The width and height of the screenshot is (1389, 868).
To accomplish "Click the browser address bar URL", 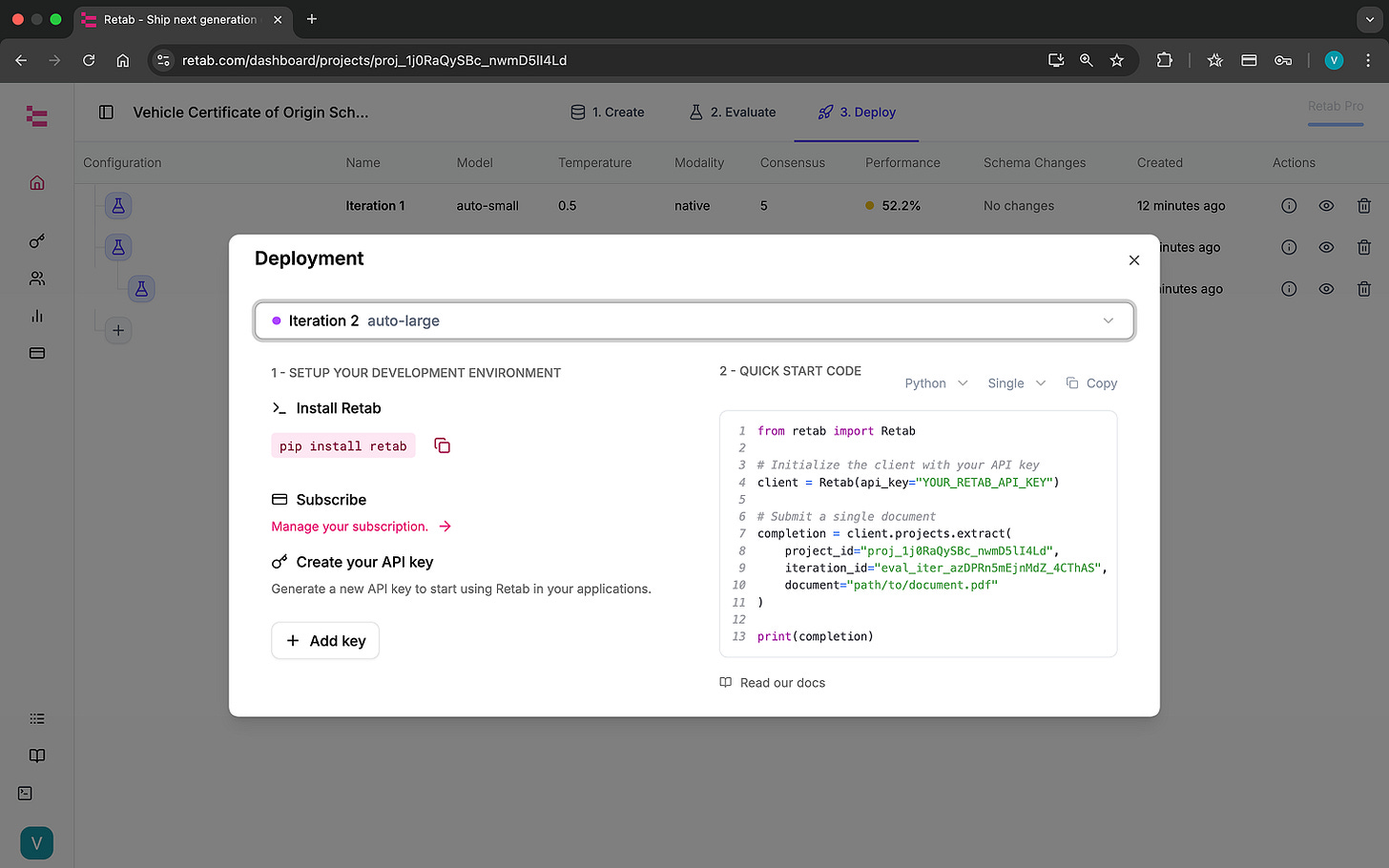I will [374, 60].
